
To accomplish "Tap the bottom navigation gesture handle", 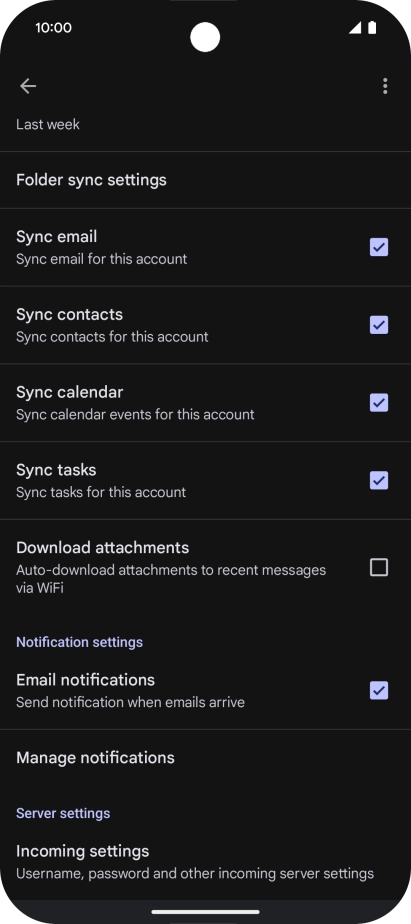I will coord(205,912).
